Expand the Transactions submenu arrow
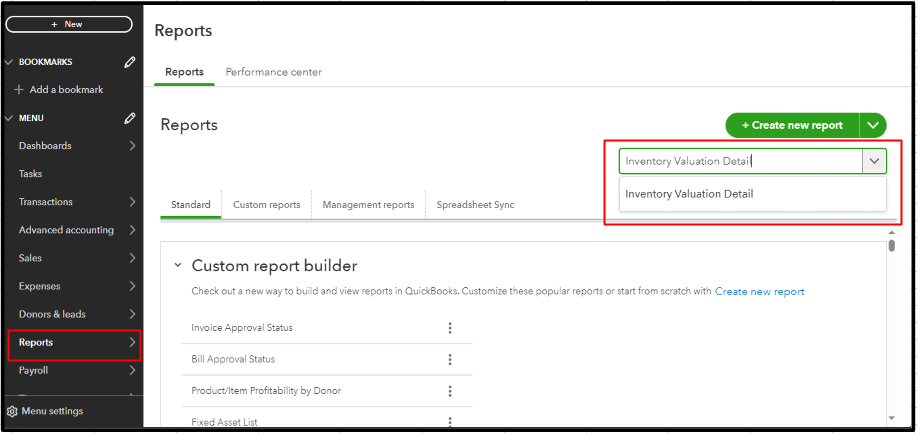Viewport: 917px width, 433px height. click(132, 202)
